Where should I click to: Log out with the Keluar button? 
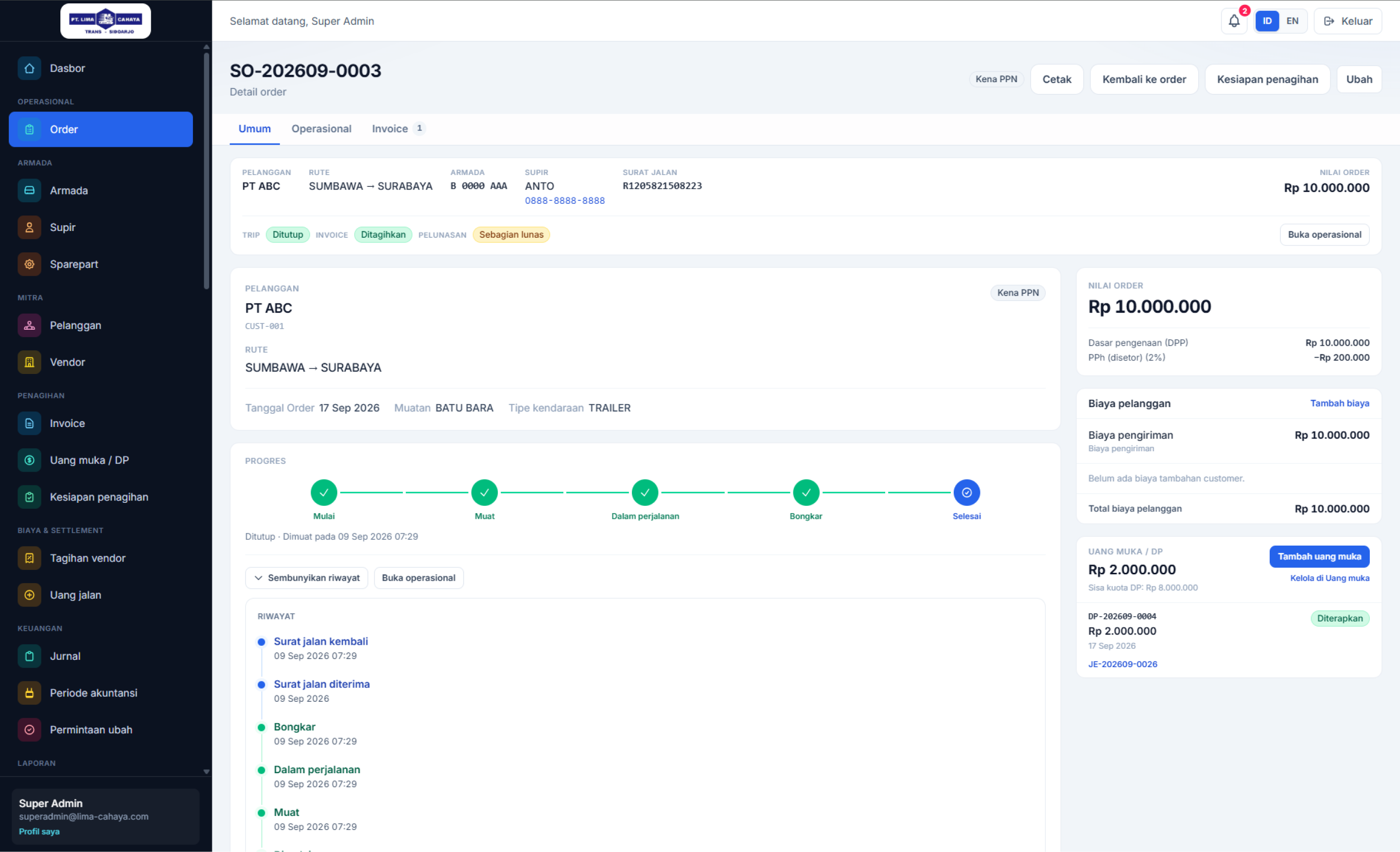point(1347,21)
